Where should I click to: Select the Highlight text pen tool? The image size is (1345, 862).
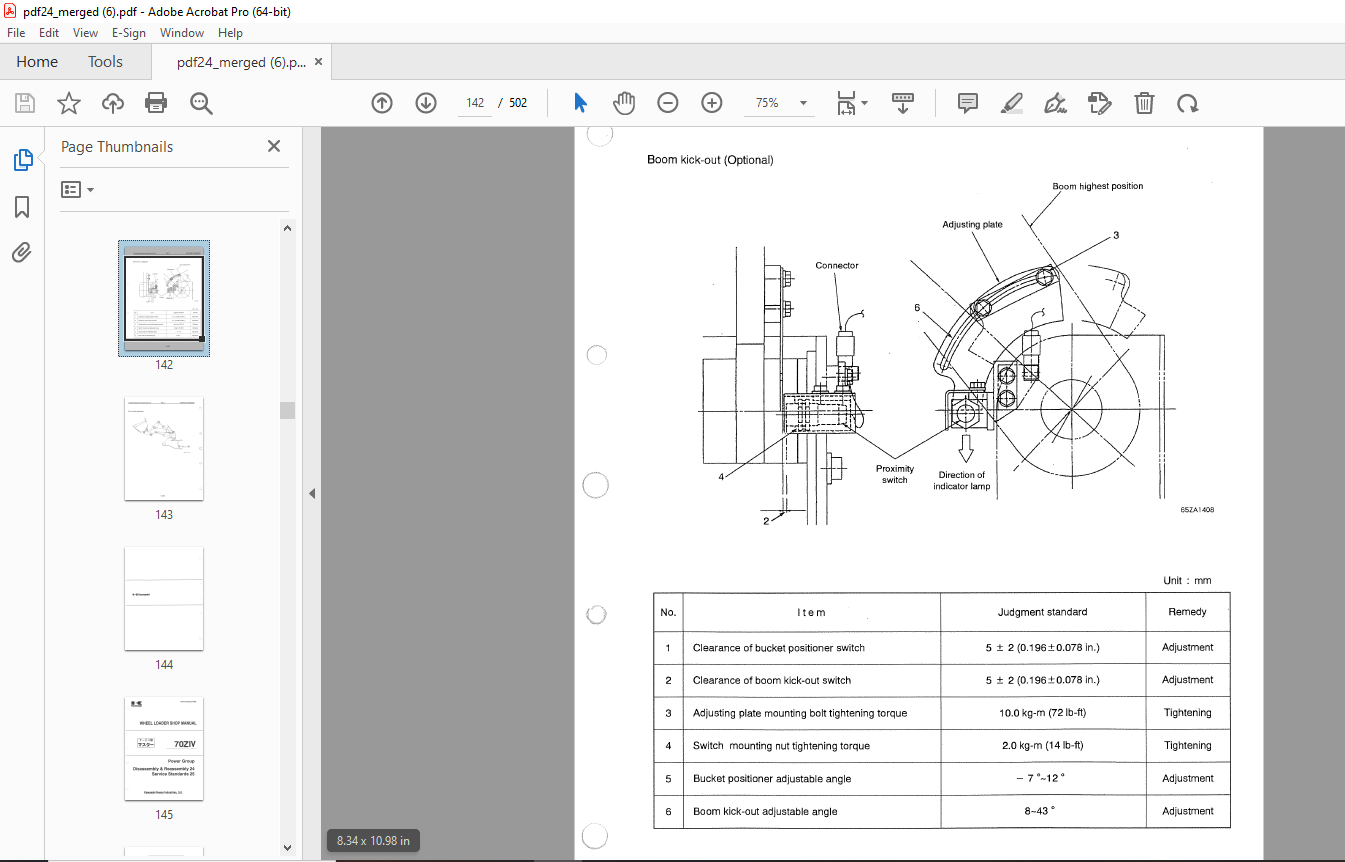click(1012, 103)
